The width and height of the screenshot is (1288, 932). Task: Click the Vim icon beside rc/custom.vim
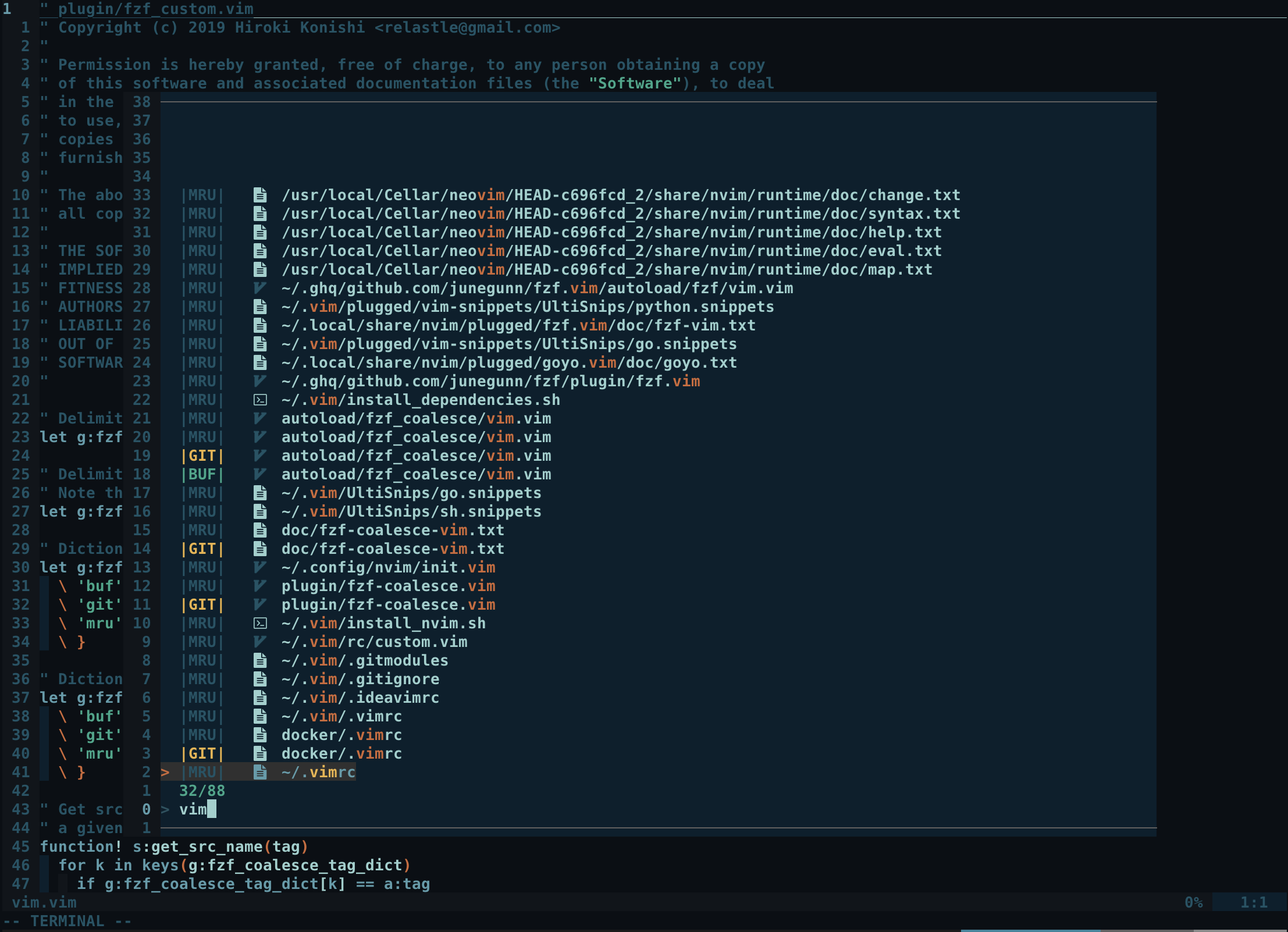pos(260,642)
